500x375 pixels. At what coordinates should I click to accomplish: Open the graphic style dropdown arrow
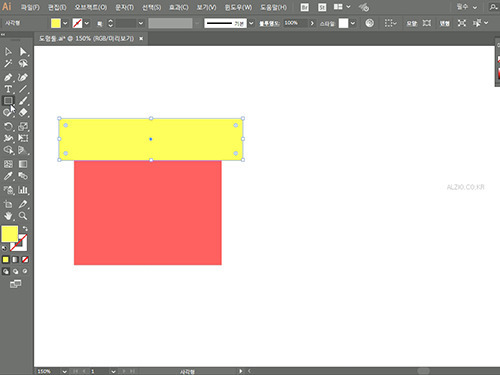tap(353, 23)
